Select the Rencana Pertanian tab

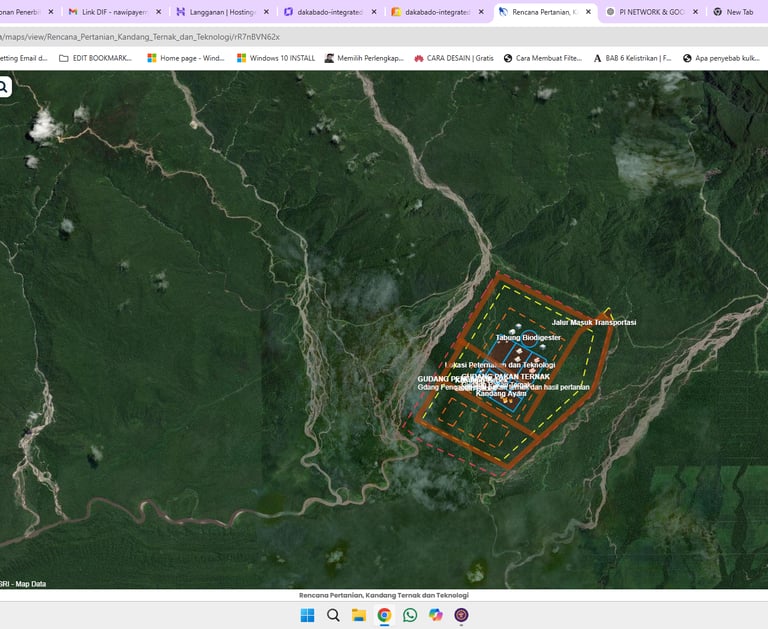click(545, 12)
